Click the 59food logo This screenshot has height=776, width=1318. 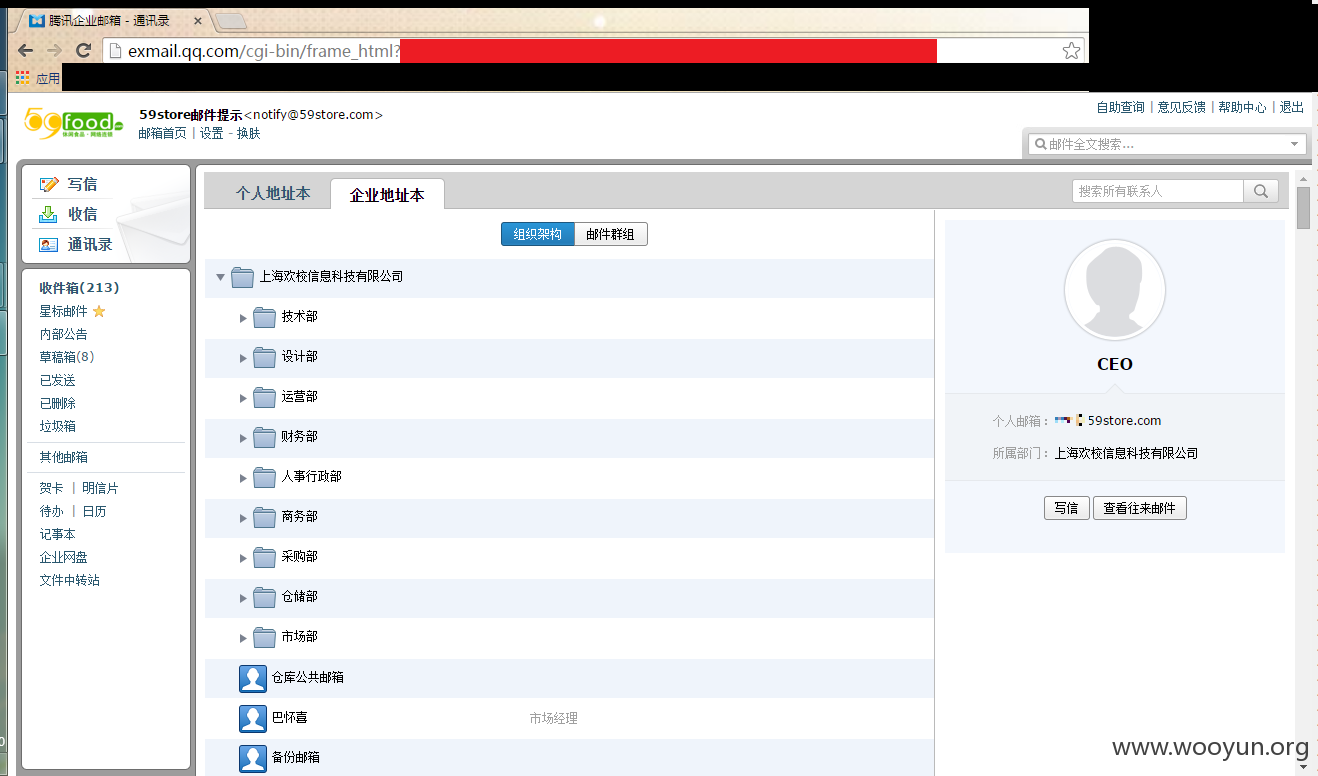point(73,123)
